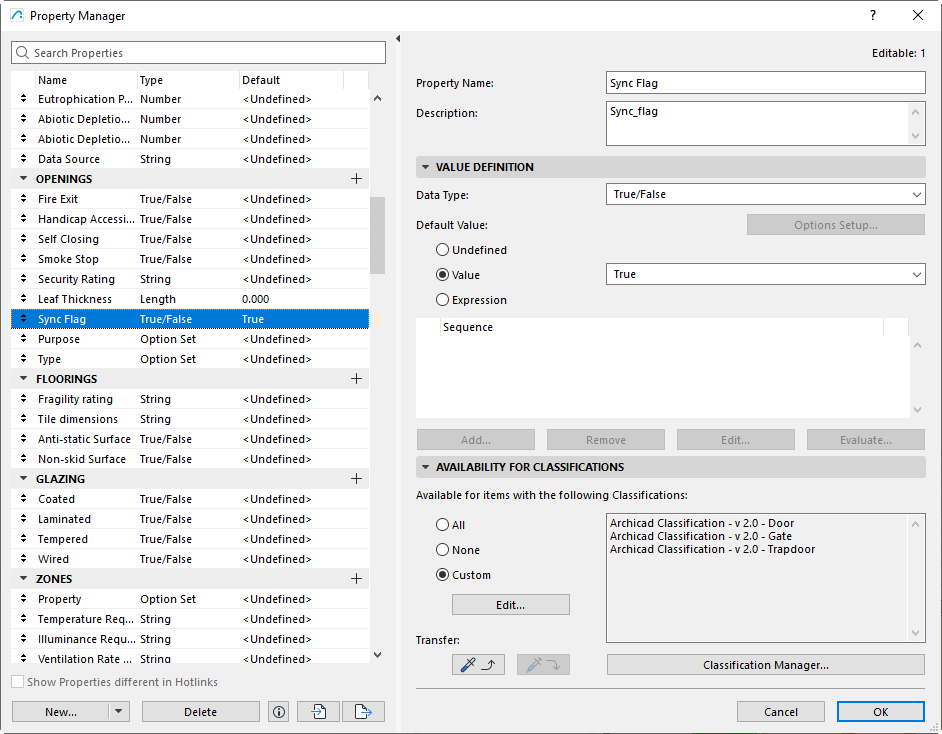Click the search magnifier icon
Screen dimensions: 942x734
tap(22, 53)
